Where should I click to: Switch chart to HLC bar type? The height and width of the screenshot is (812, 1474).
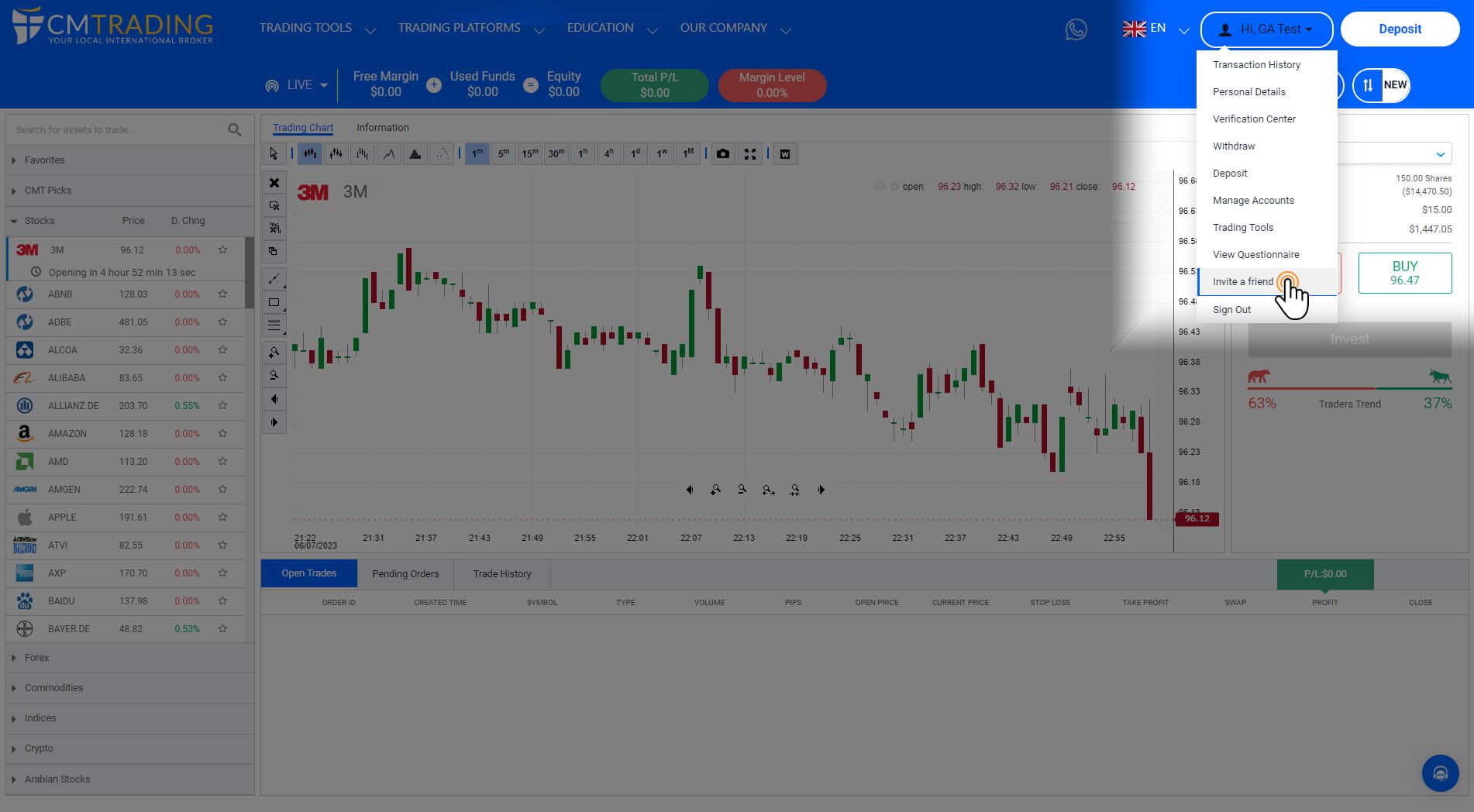click(362, 153)
